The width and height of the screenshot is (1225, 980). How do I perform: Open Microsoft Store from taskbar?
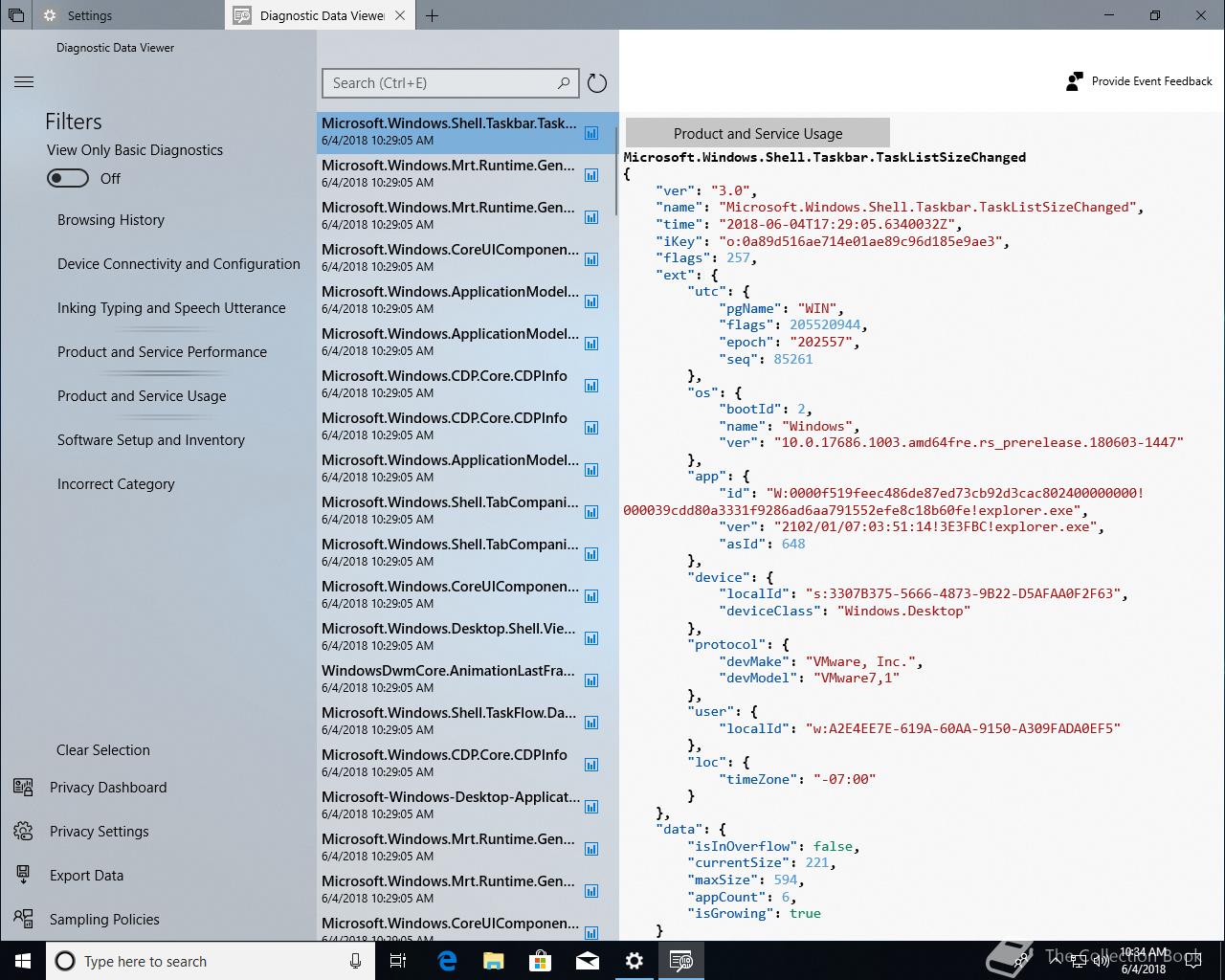point(541,961)
